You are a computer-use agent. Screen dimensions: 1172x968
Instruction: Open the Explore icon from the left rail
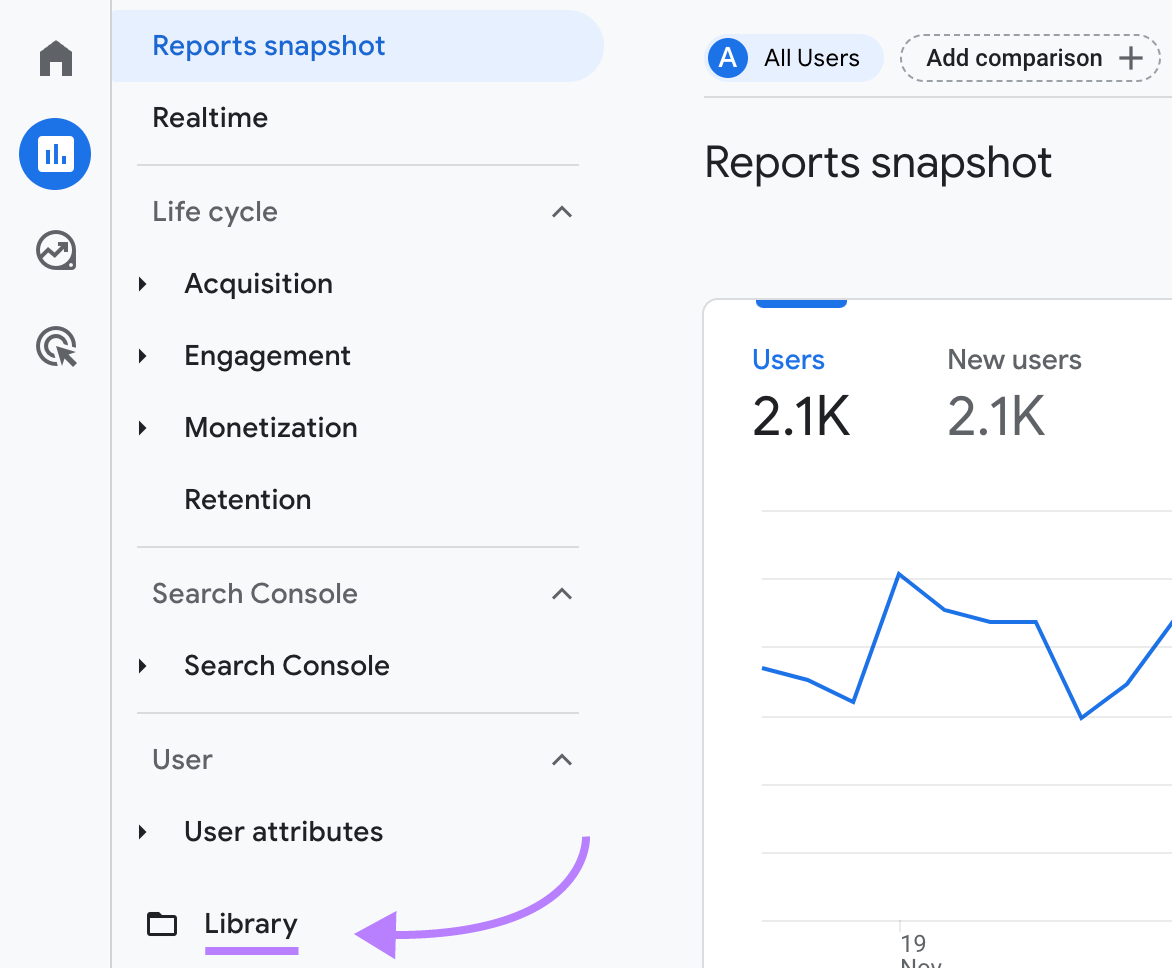click(x=54, y=251)
